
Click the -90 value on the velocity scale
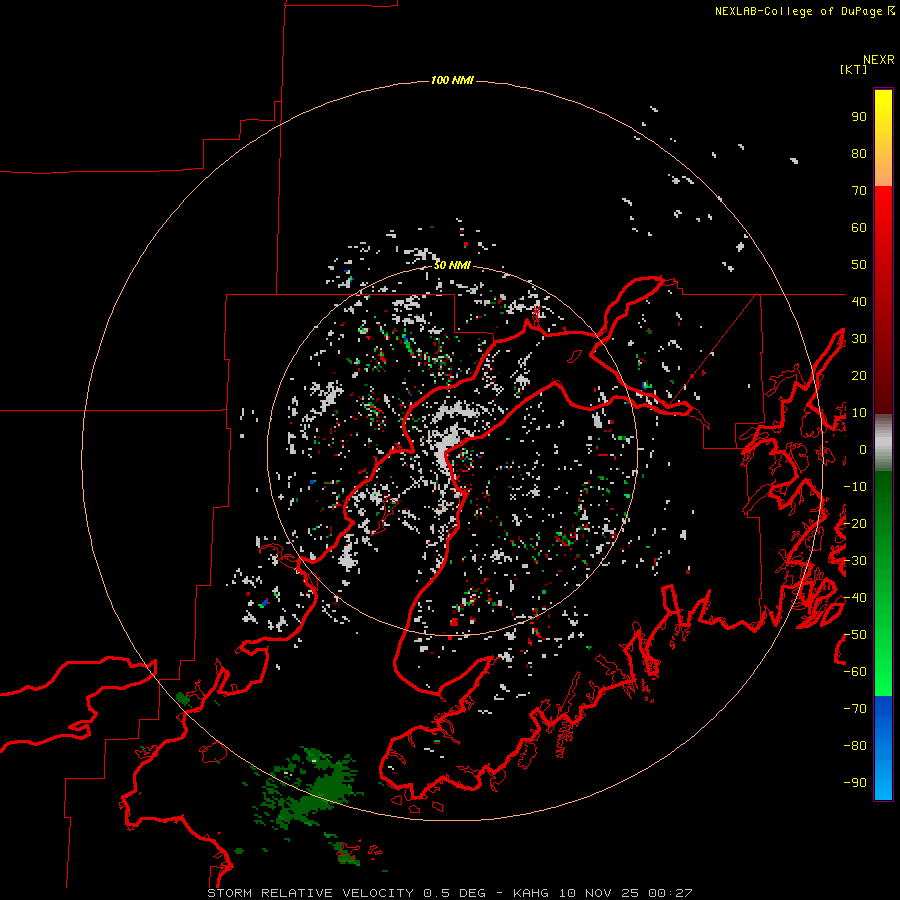[x=855, y=783]
